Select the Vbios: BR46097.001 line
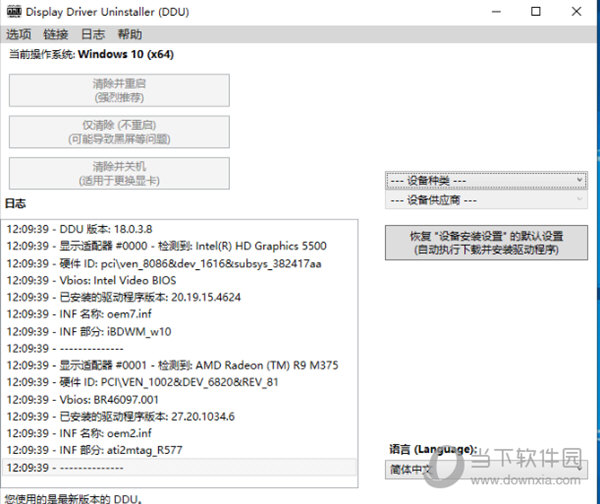Image resolution: width=600 pixels, height=504 pixels. [179, 399]
